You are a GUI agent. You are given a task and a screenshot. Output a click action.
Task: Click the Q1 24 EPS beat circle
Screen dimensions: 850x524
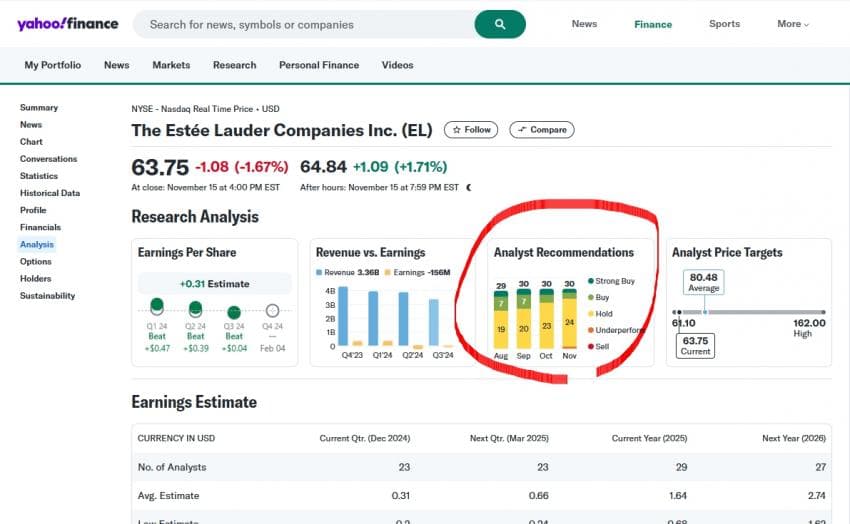[x=157, y=306]
